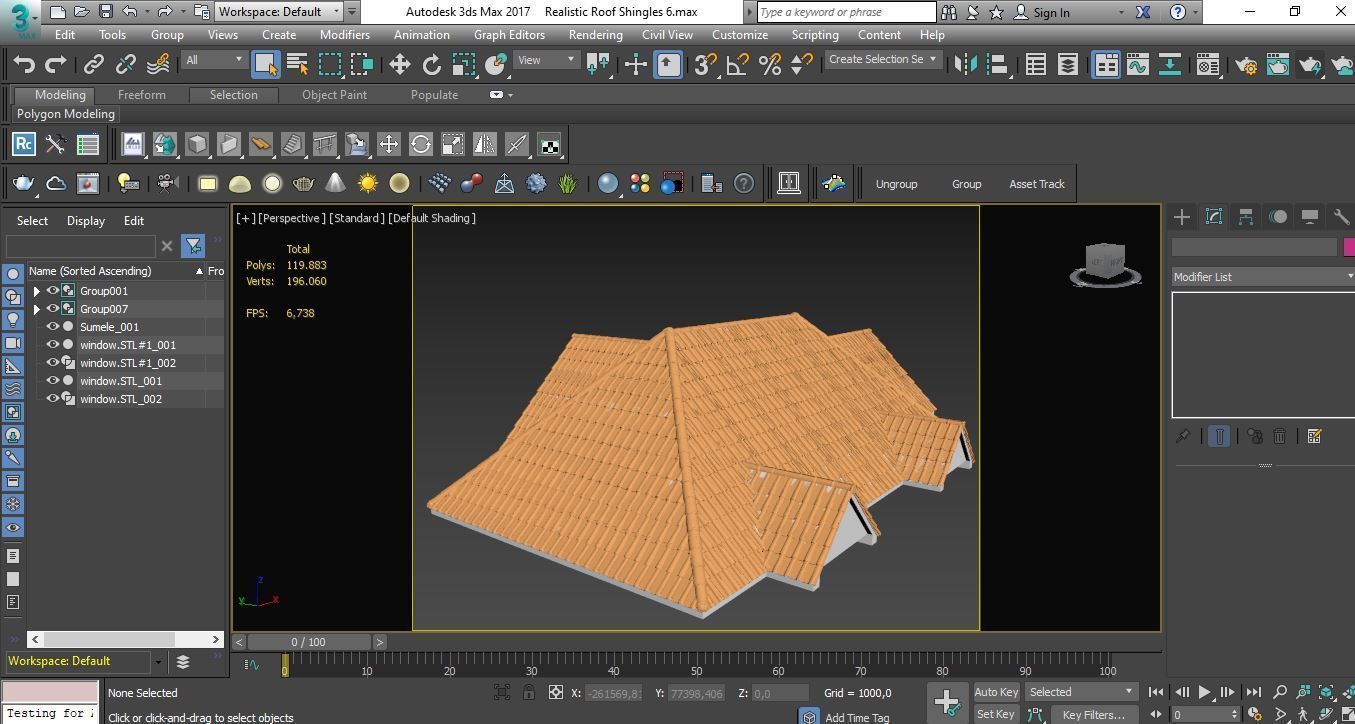Open Create Selection Set dropdown
Viewport: 1355px width, 724px height.
point(883,59)
